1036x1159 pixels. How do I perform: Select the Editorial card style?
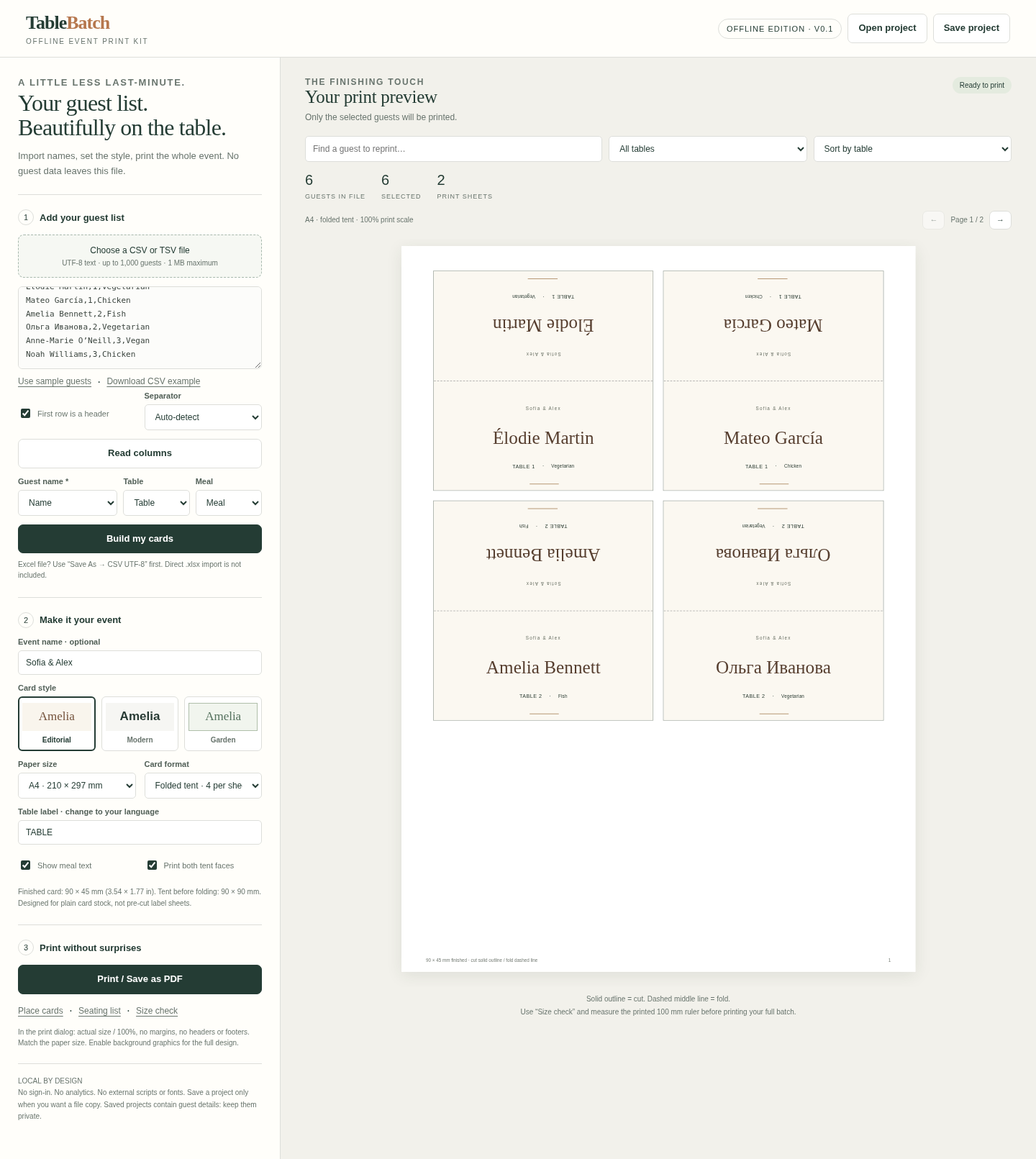click(57, 724)
